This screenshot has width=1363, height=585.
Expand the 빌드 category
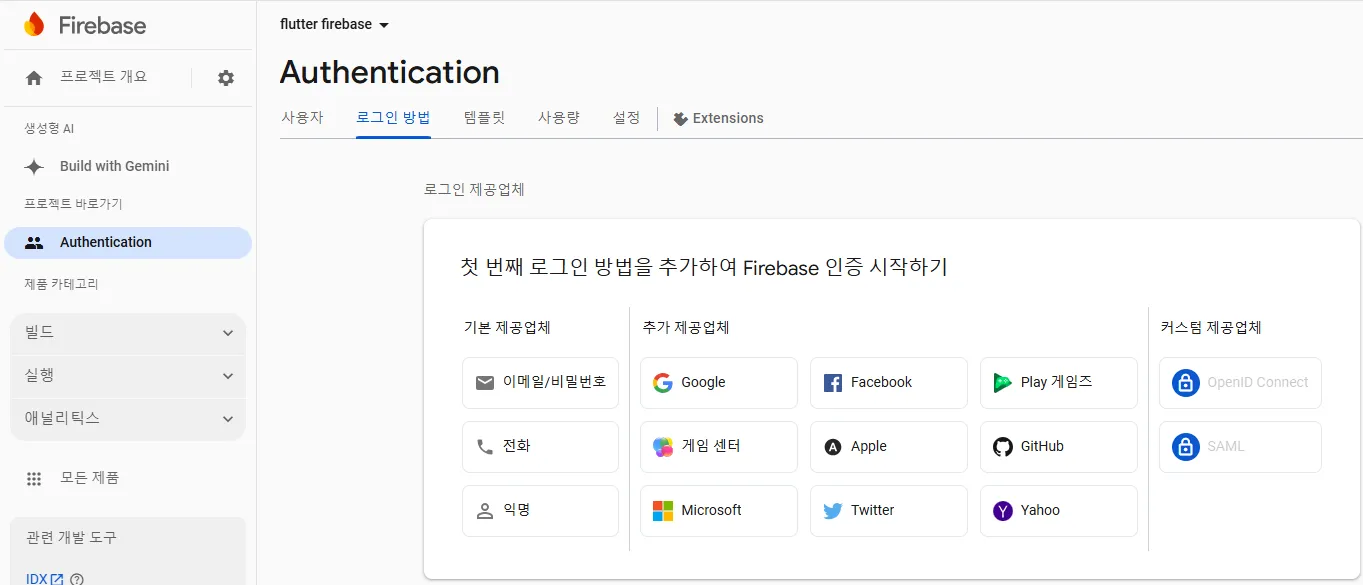[x=128, y=333]
